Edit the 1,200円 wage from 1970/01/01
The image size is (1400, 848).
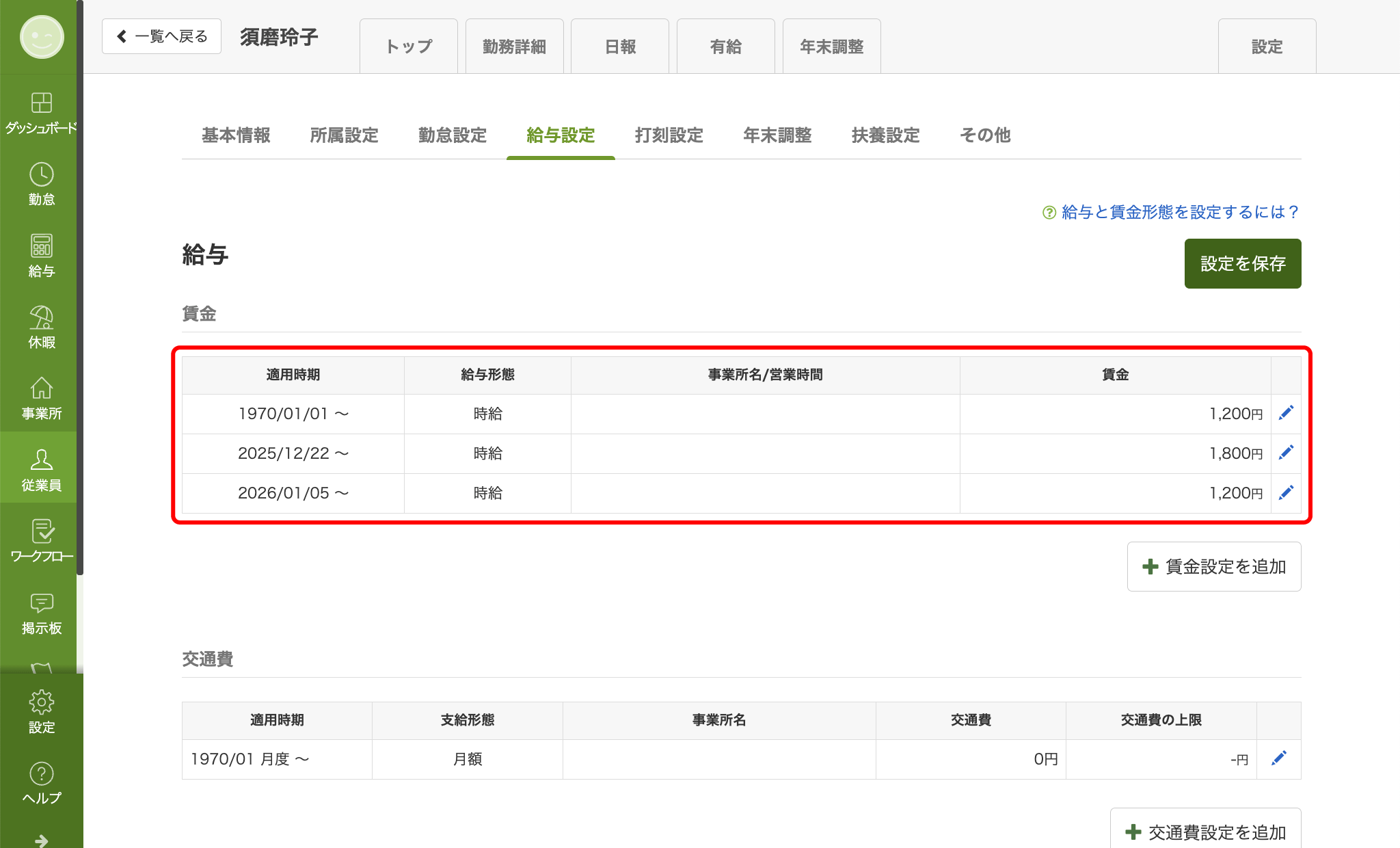coord(1286,413)
